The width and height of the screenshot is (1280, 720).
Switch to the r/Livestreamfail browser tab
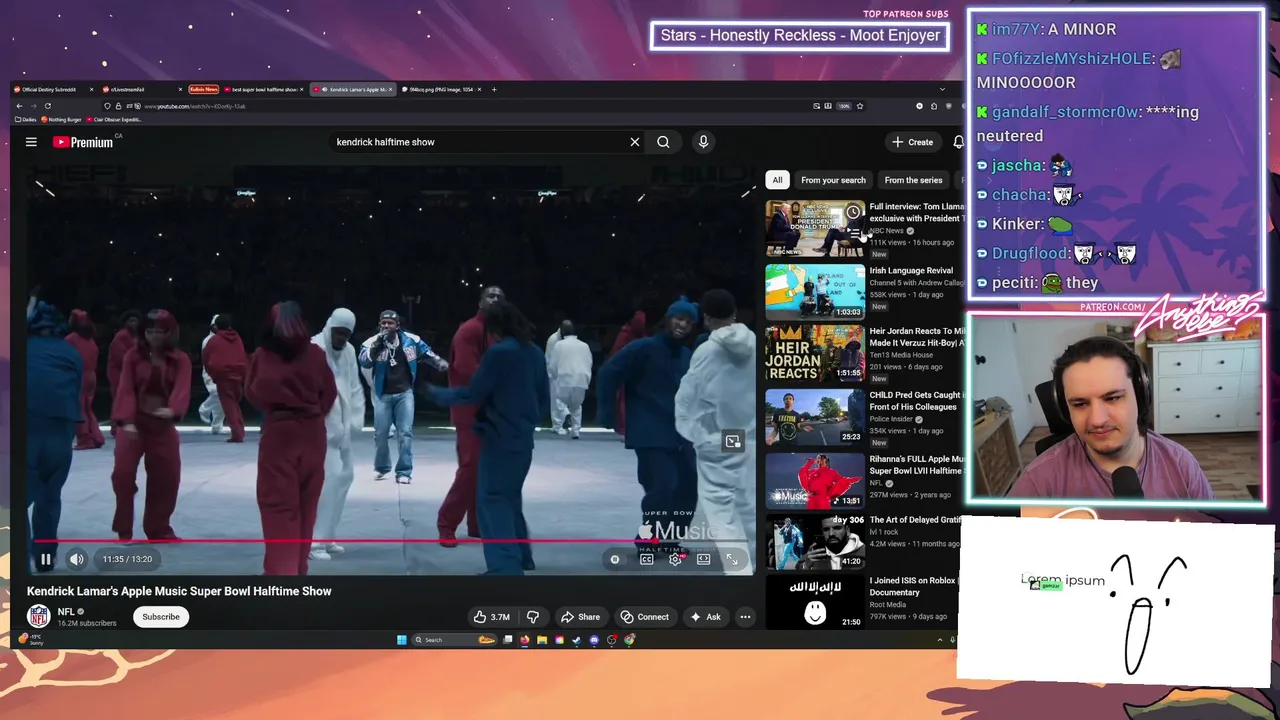(140, 89)
